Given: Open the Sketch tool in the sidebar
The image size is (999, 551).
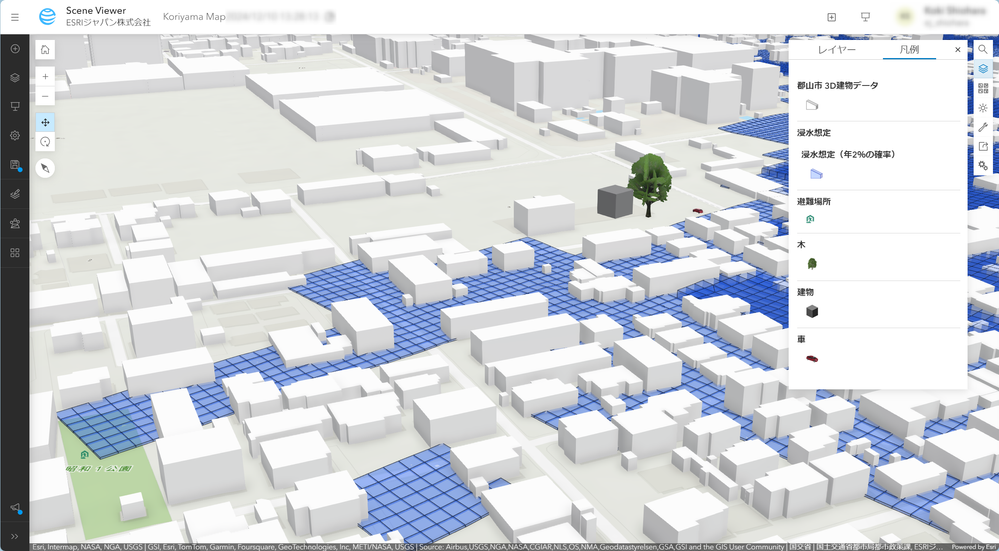Looking at the screenshot, I should point(15,194).
